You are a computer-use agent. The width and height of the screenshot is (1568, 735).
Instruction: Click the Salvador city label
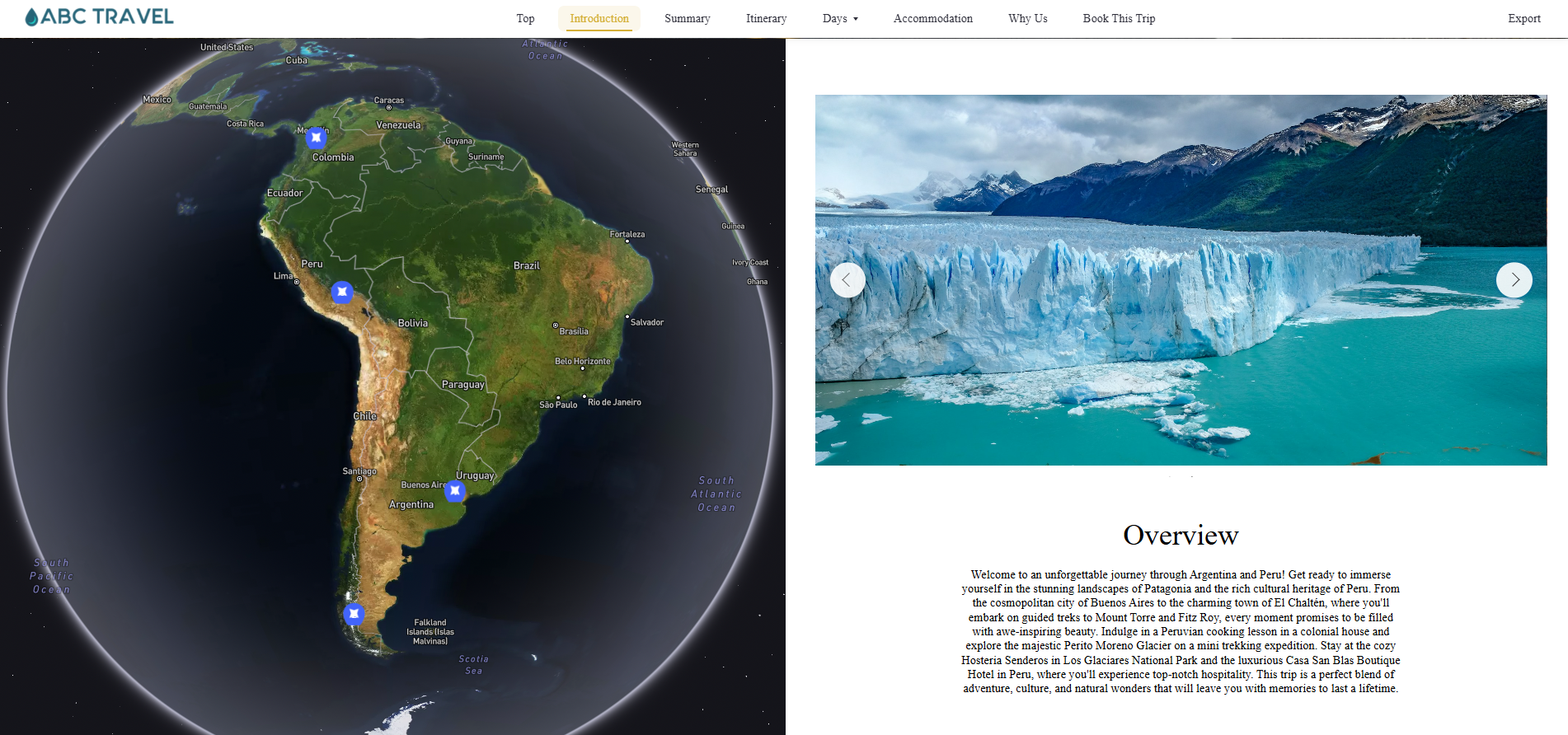[x=647, y=322]
